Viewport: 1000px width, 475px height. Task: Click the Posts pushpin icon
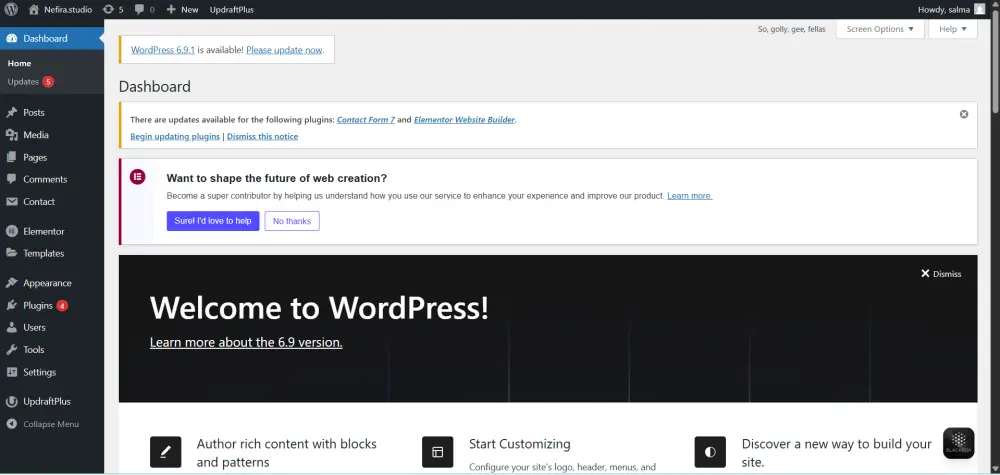(x=11, y=112)
